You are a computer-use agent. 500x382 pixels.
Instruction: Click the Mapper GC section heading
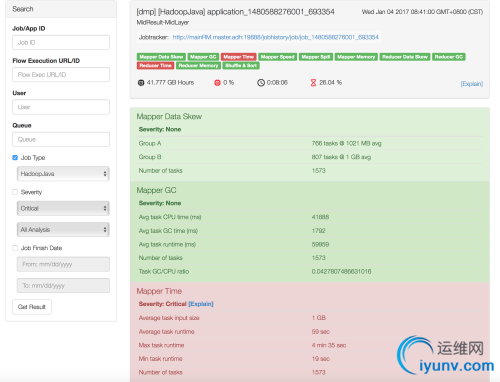coord(156,190)
